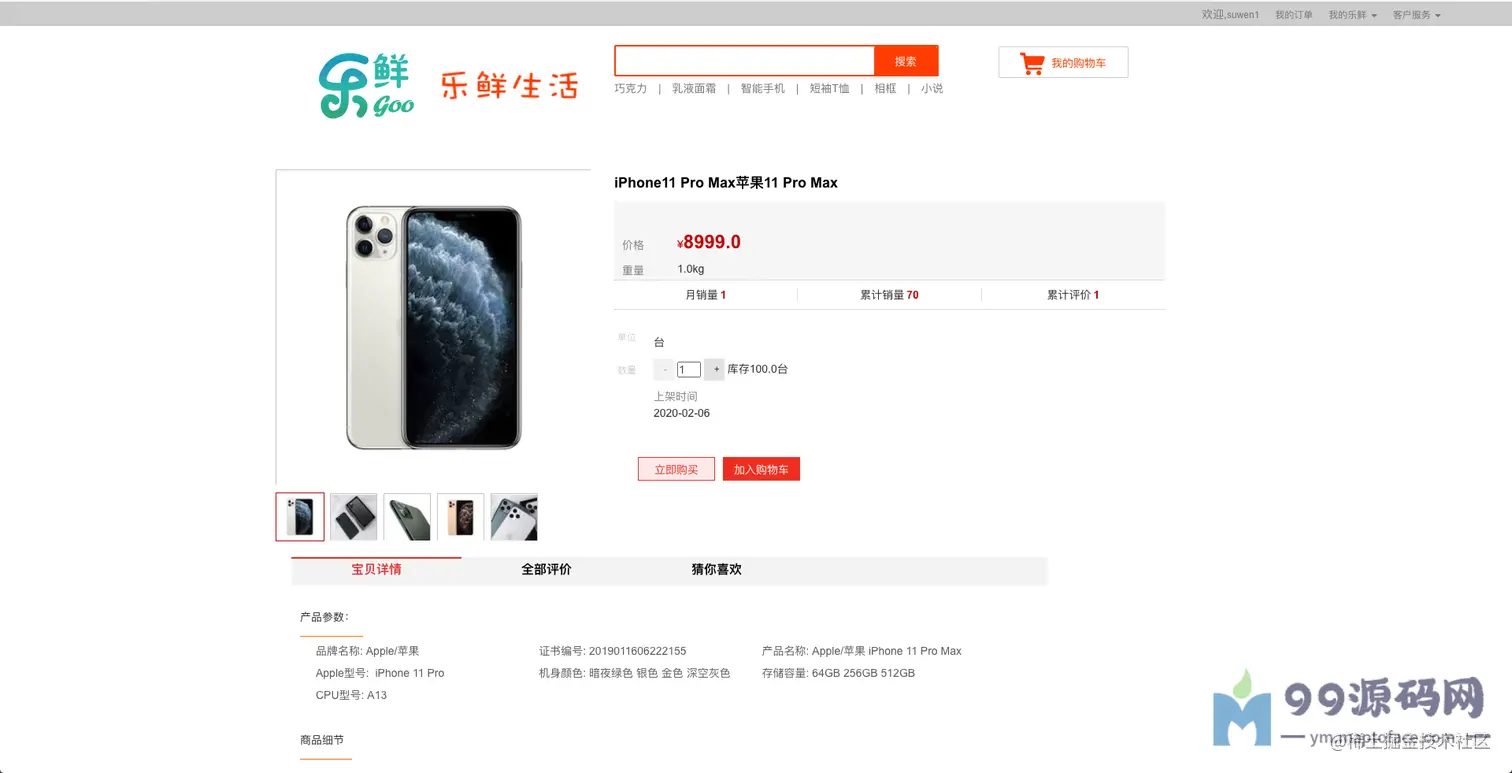Select the 宝贝详情 tab
1512x773 pixels.
click(376, 570)
